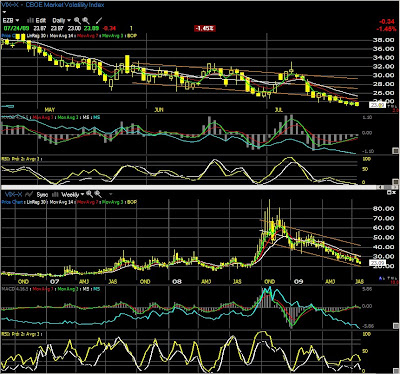Click second zoom magnifier in weekly toolbar

click(x=98, y=194)
